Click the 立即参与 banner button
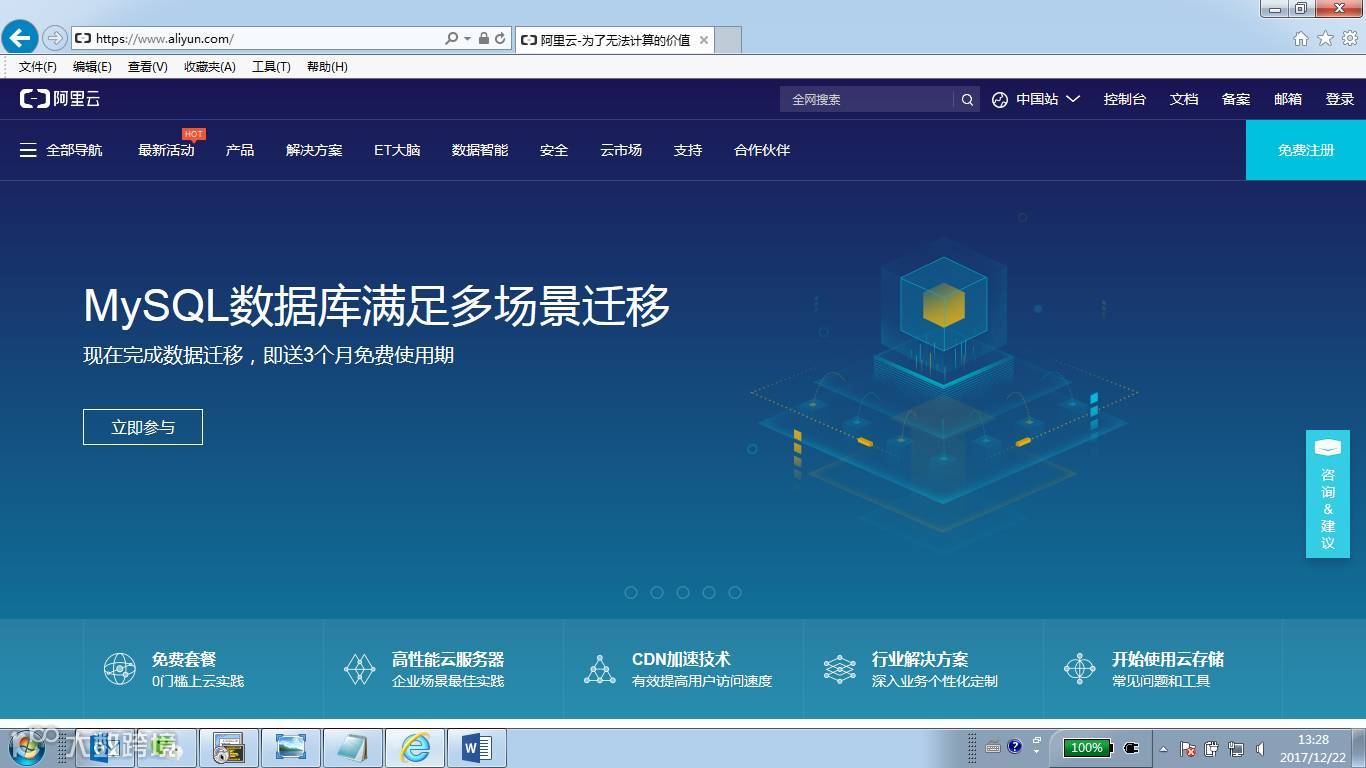The height and width of the screenshot is (768, 1366). coord(143,427)
